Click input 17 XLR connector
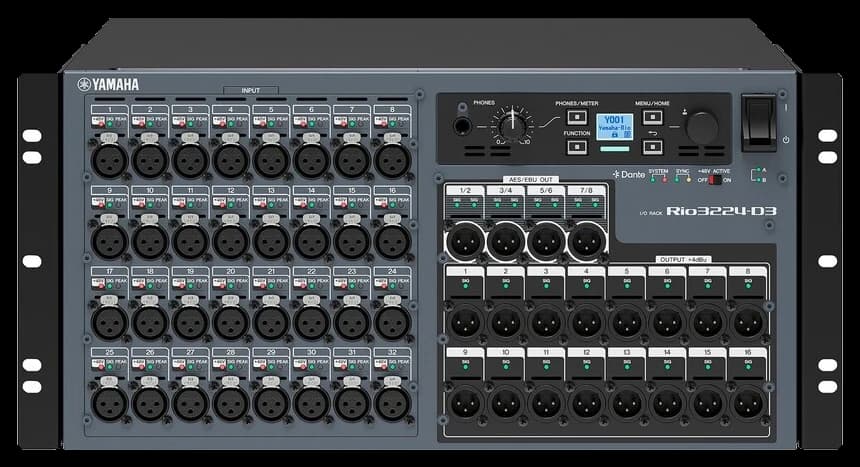 [x=110, y=323]
